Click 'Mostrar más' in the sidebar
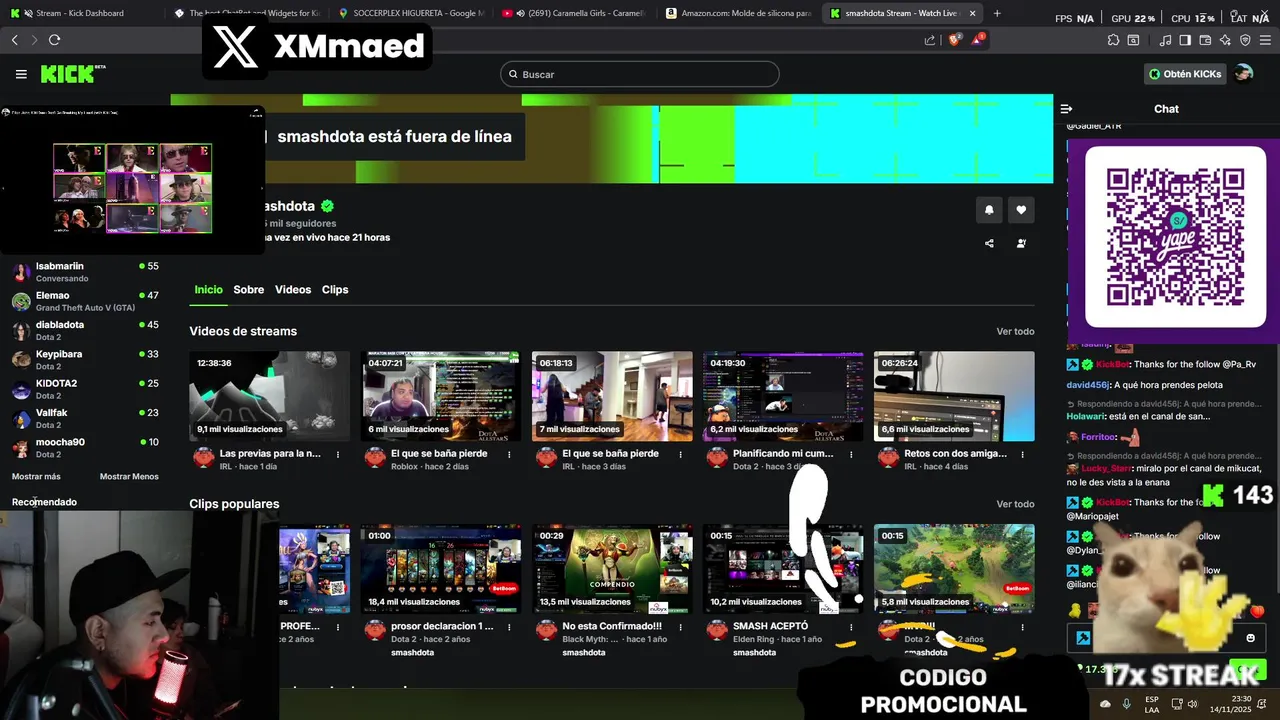 [x=36, y=477]
